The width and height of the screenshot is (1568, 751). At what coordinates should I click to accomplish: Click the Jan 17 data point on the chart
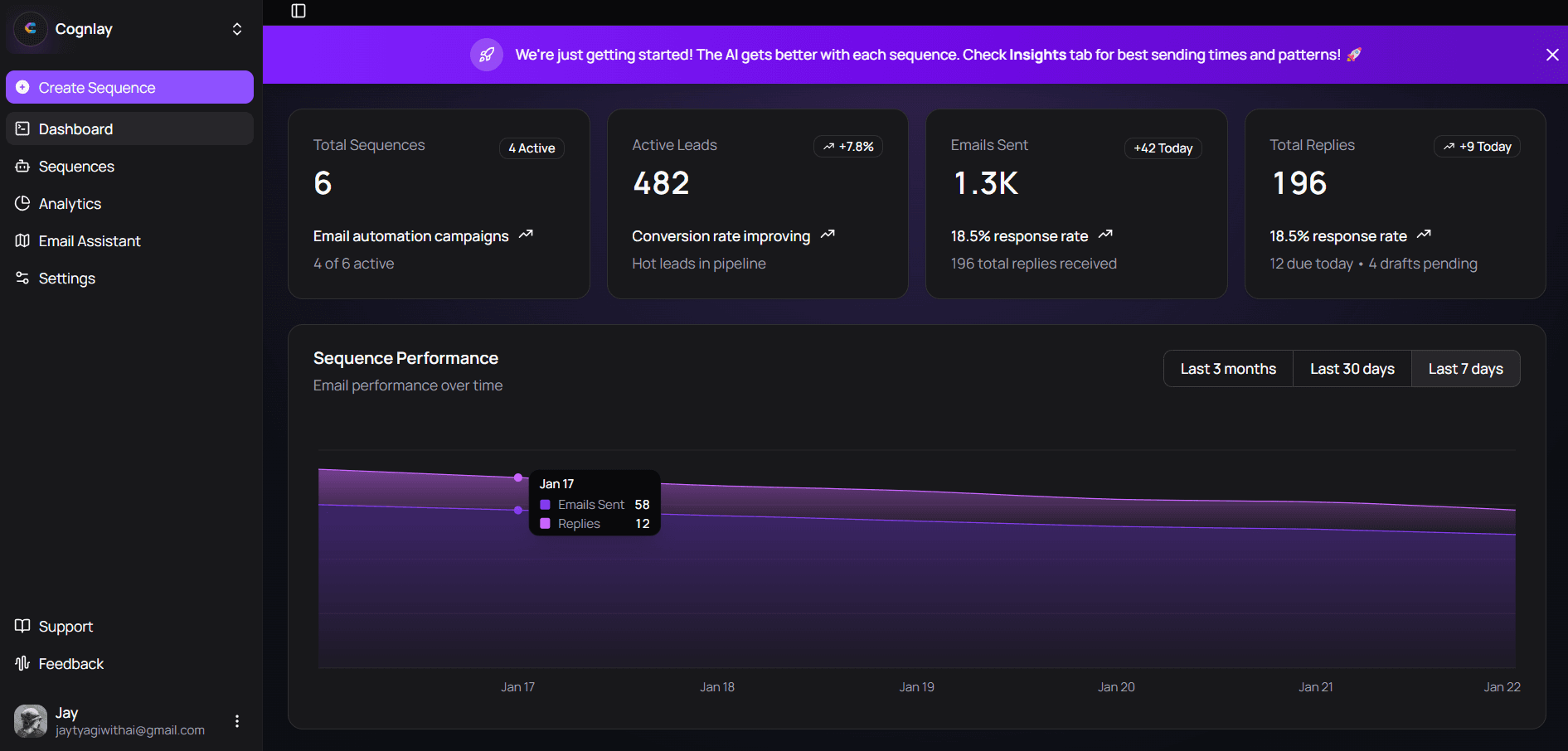click(x=518, y=478)
